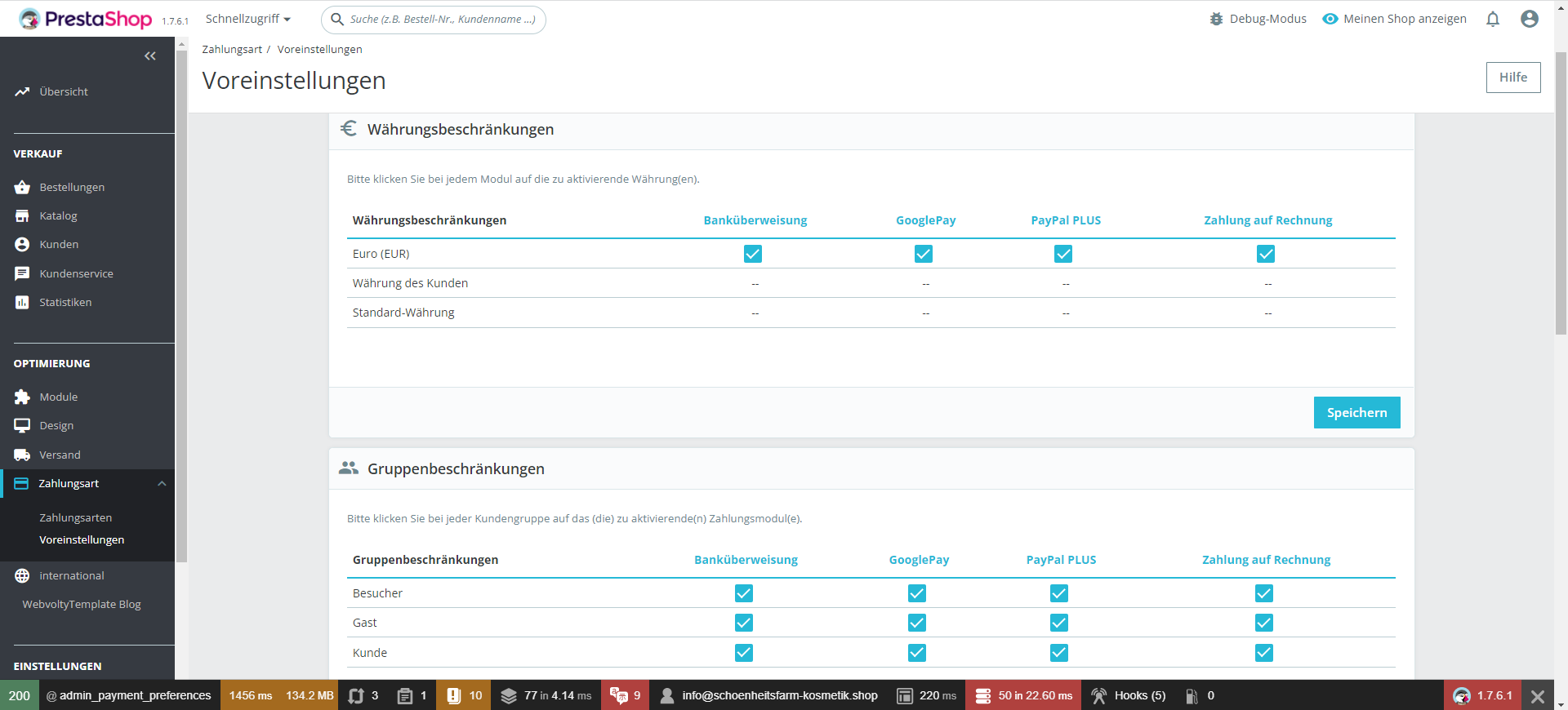Click the Übersicht trend icon

(22, 91)
